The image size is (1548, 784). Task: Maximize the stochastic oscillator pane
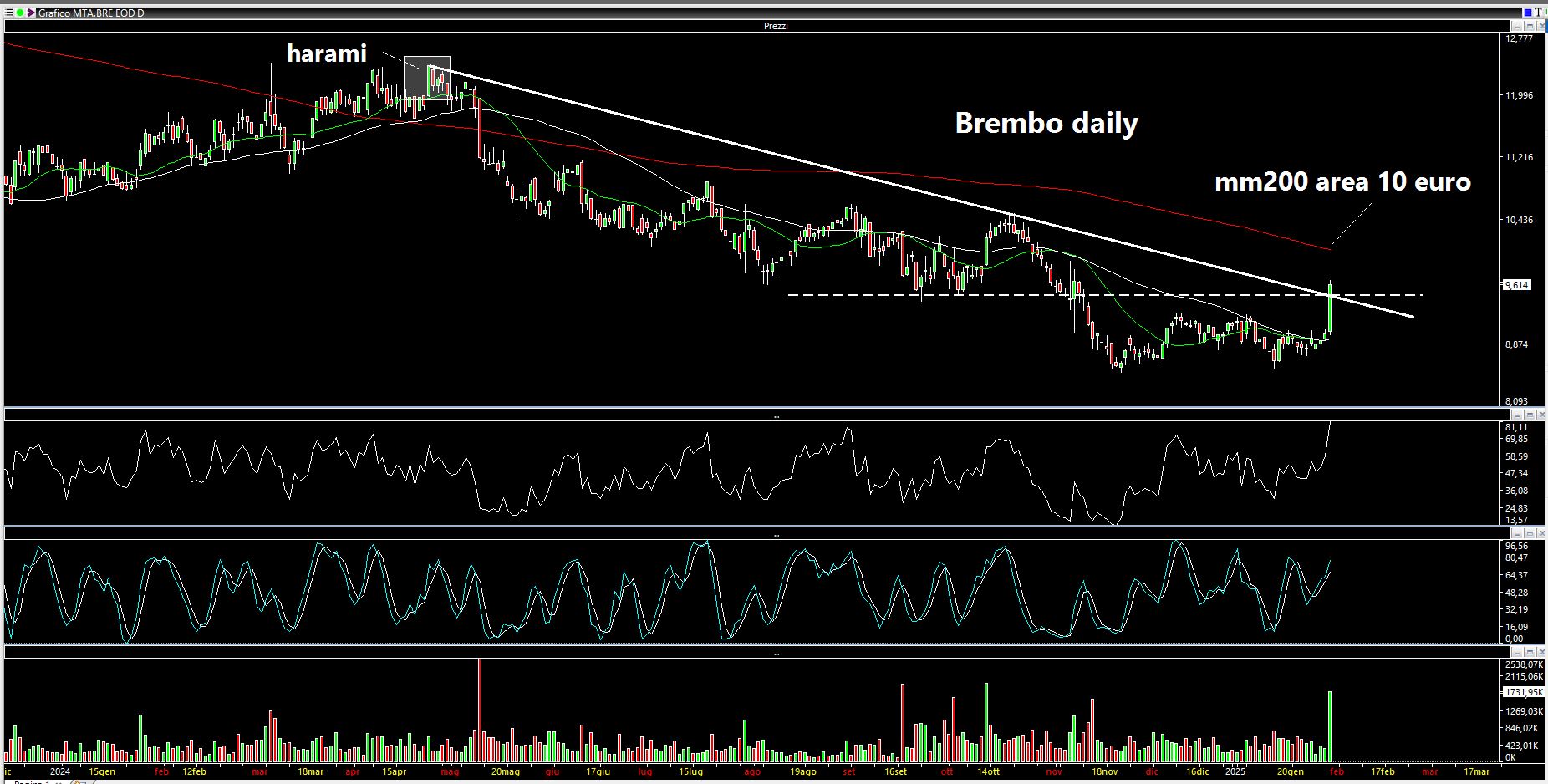[x=1530, y=533]
